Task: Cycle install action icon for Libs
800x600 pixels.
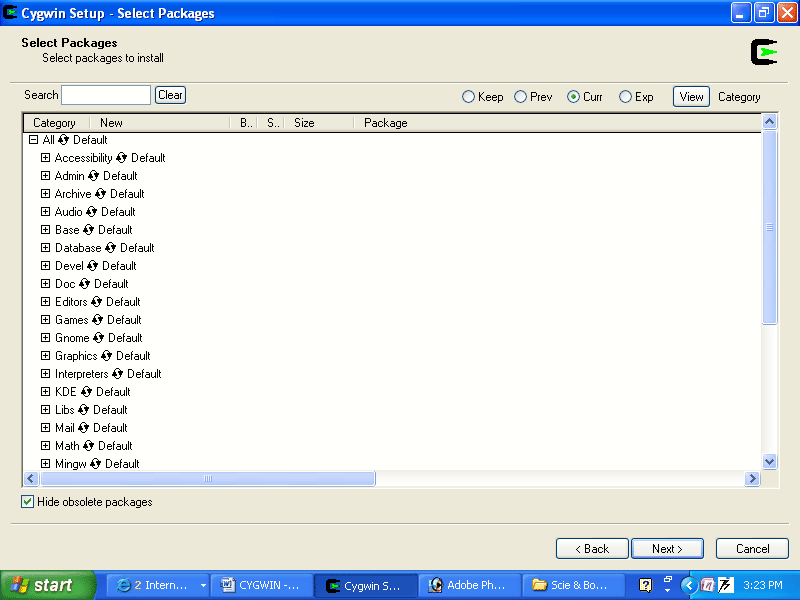Action: click(x=84, y=410)
